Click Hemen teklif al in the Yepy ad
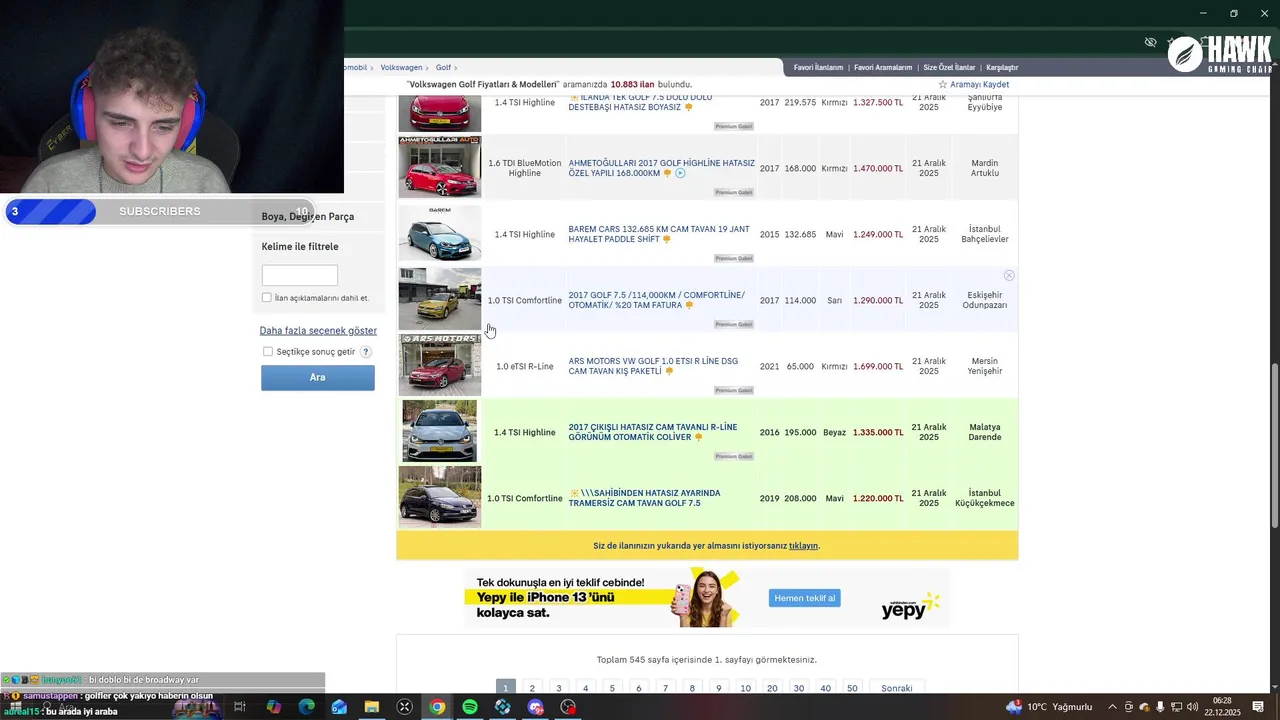 [x=805, y=598]
